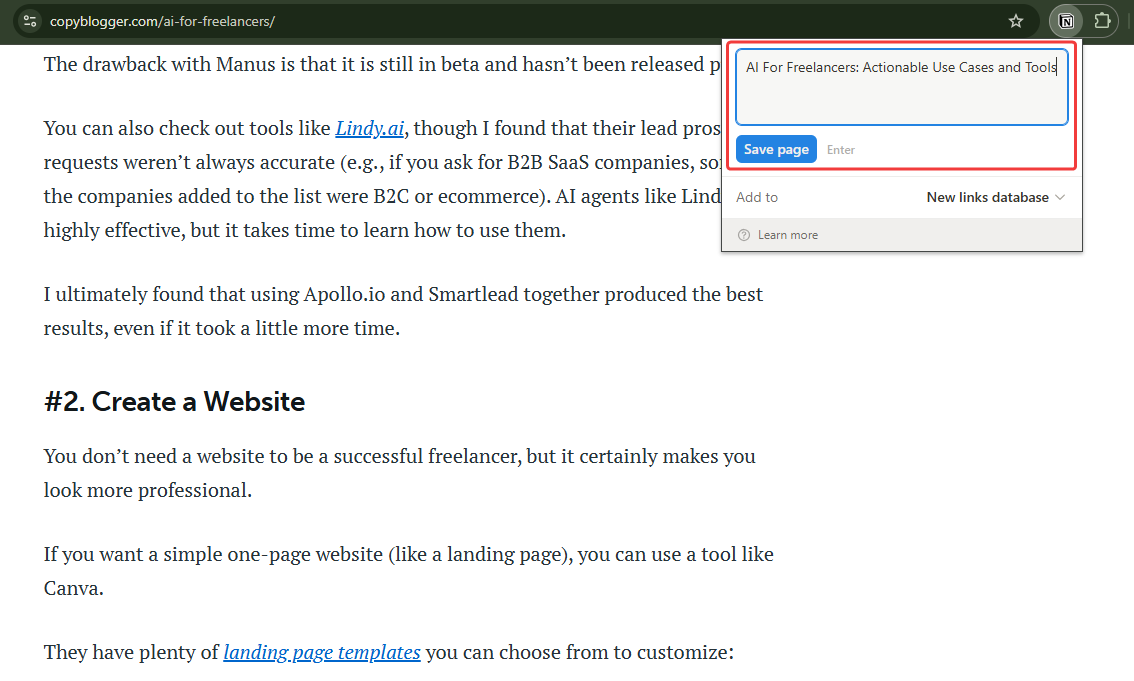View site information icon in address bar
1134x681 pixels.
pos(30,21)
